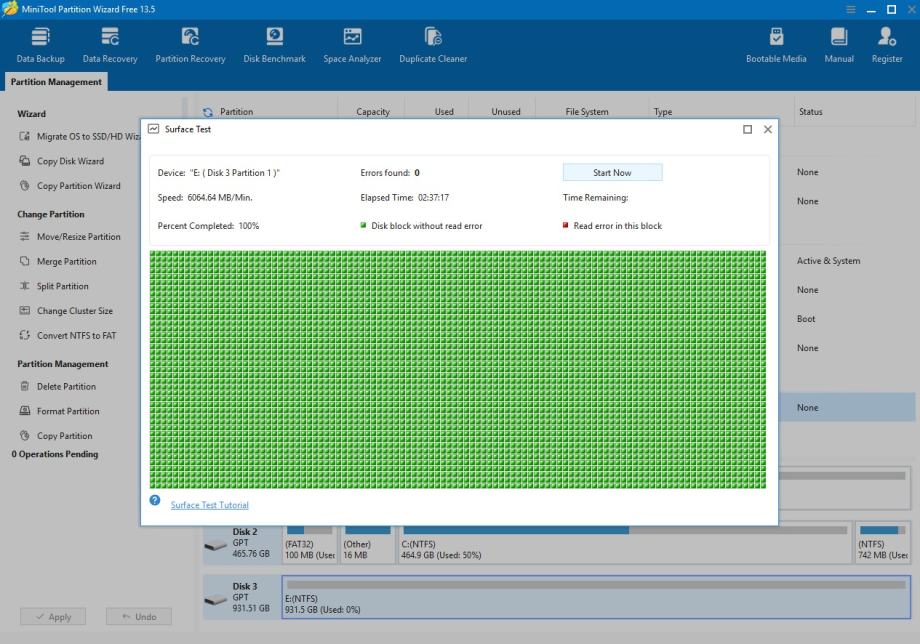Viewport: 920px width, 644px height.
Task: Click the File System column header
Action: (586, 112)
